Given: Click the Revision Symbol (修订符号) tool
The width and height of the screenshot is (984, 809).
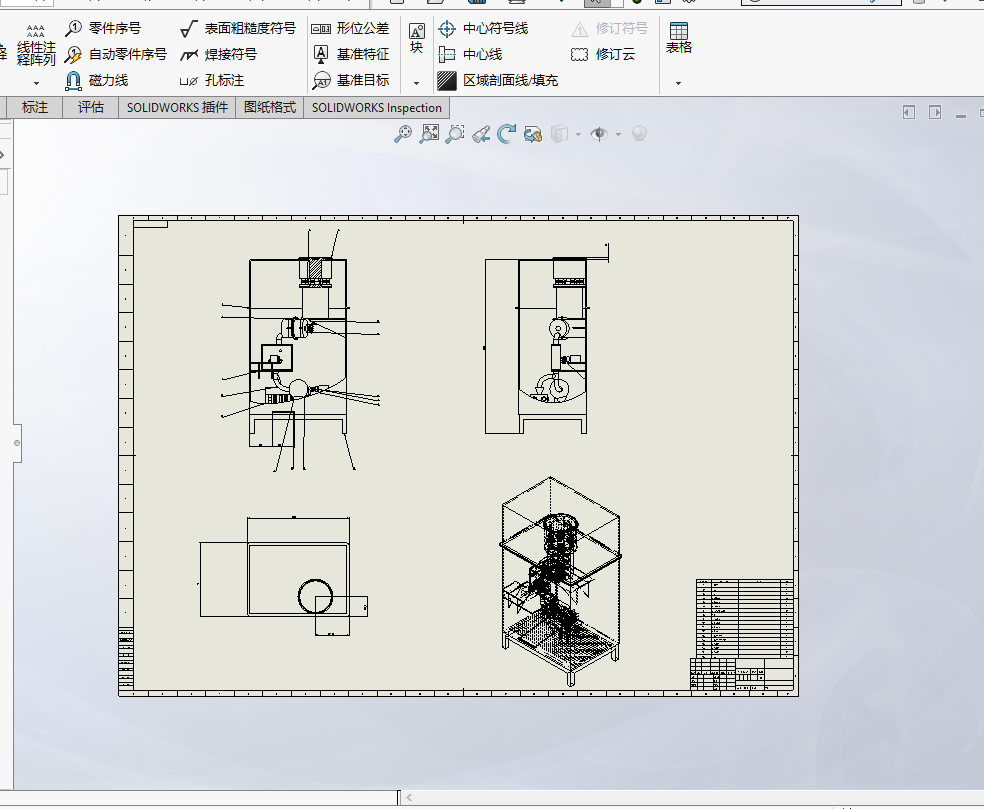Looking at the screenshot, I should [609, 28].
